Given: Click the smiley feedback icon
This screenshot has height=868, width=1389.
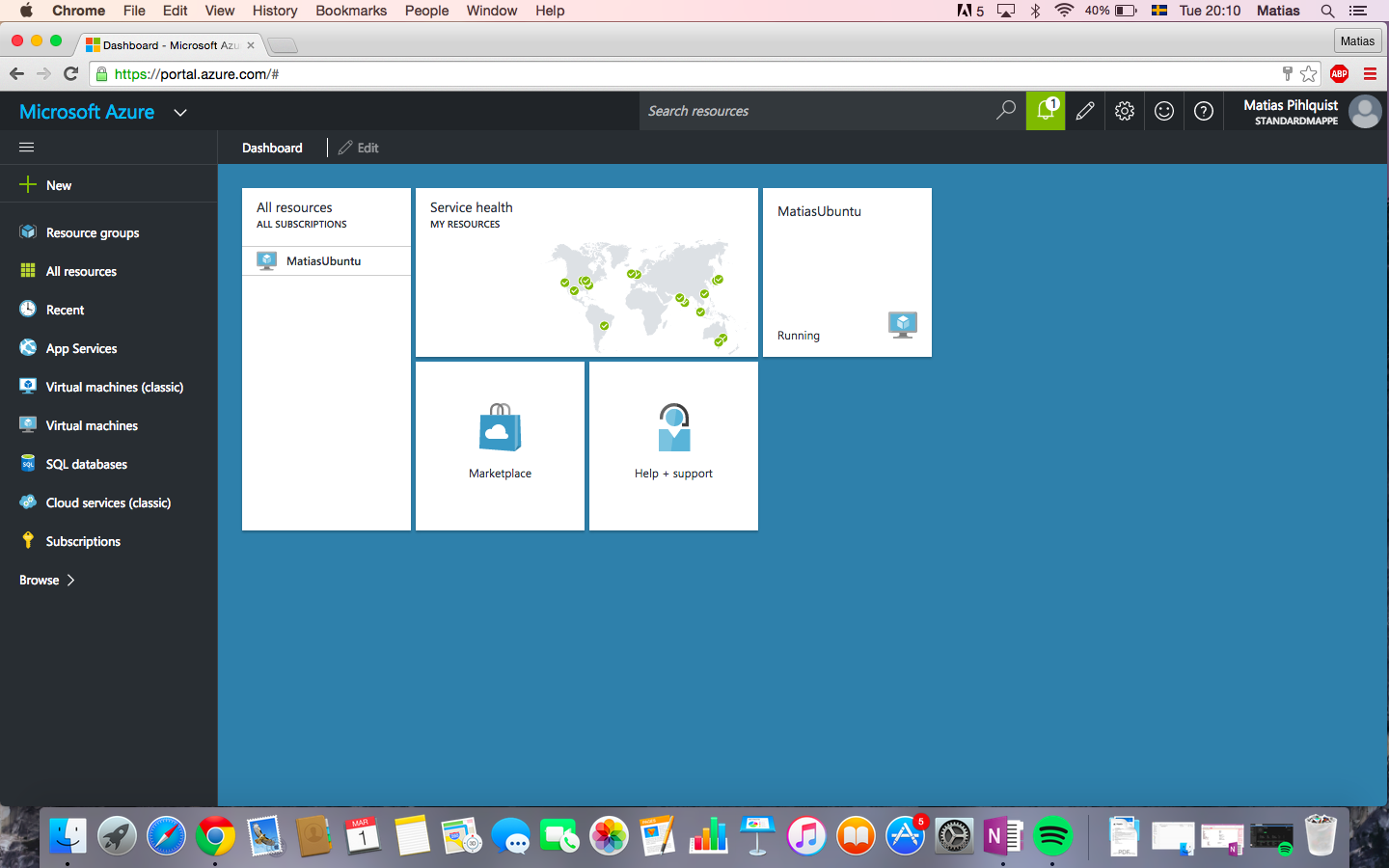Looking at the screenshot, I should tap(1164, 111).
